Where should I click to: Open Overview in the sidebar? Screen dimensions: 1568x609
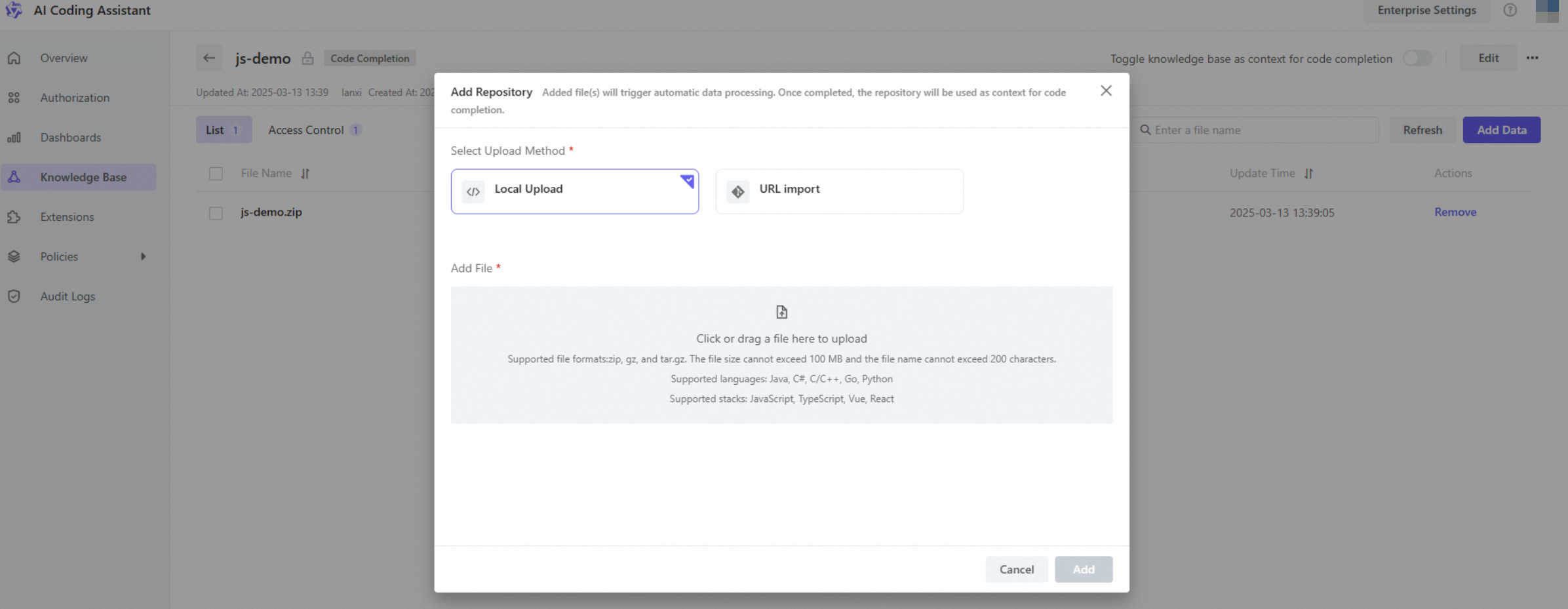[79, 58]
